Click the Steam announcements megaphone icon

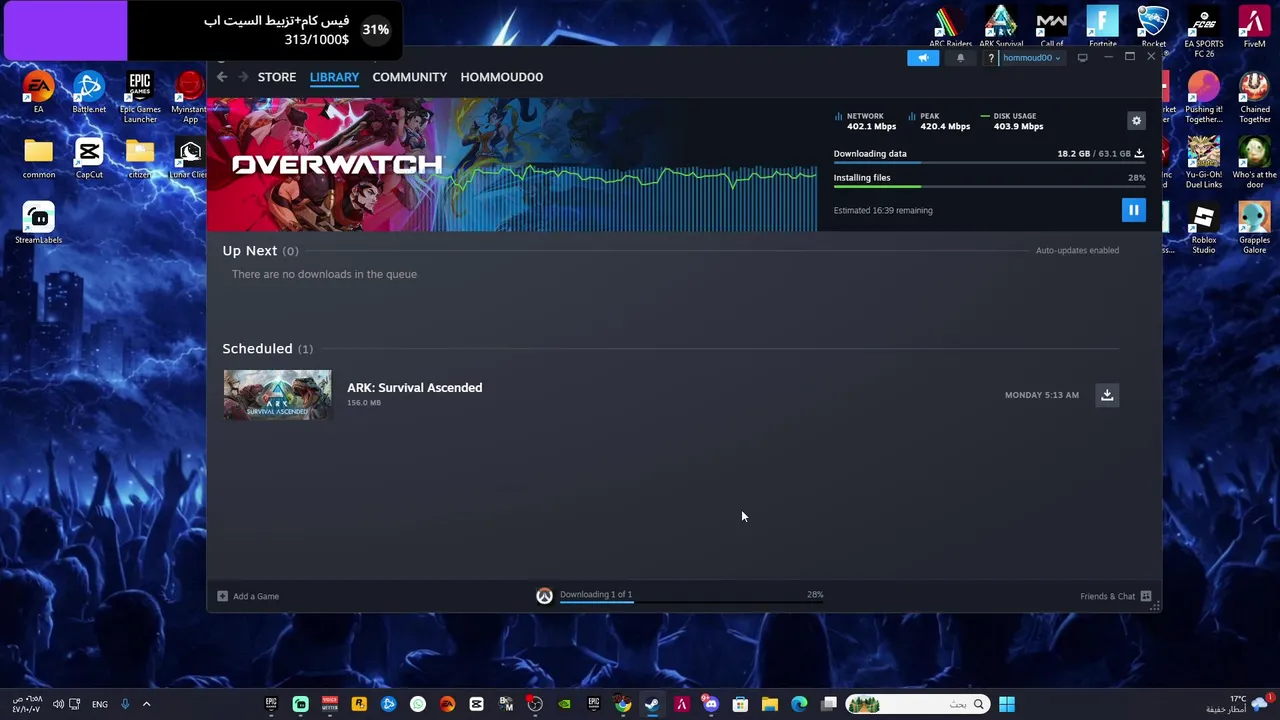tap(923, 58)
